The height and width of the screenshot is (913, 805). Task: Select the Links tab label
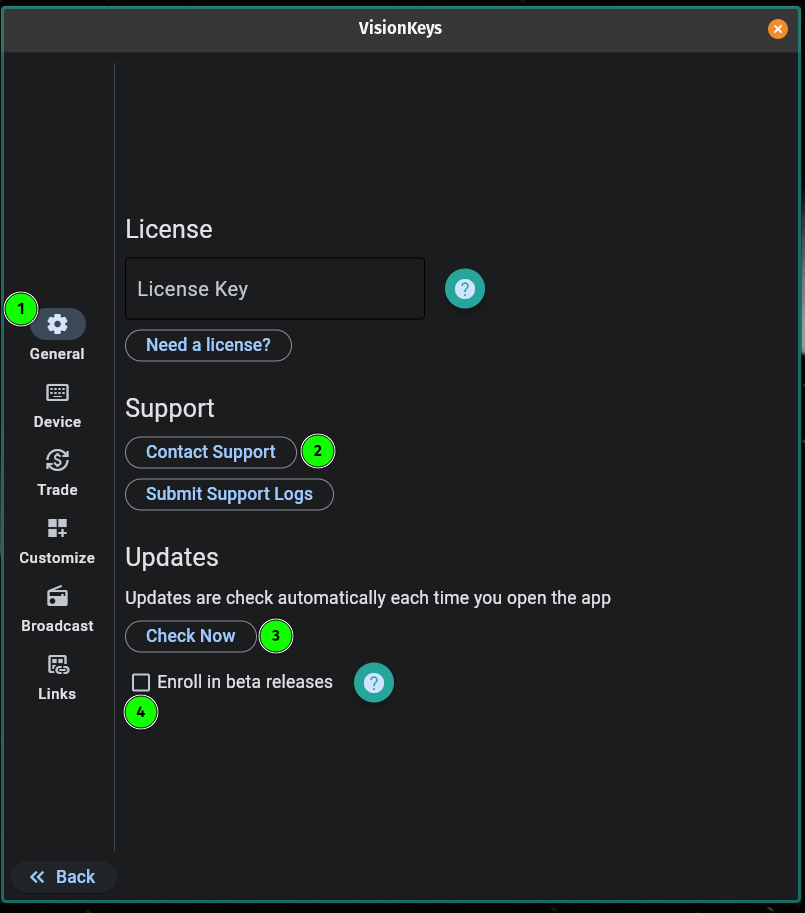point(57,694)
